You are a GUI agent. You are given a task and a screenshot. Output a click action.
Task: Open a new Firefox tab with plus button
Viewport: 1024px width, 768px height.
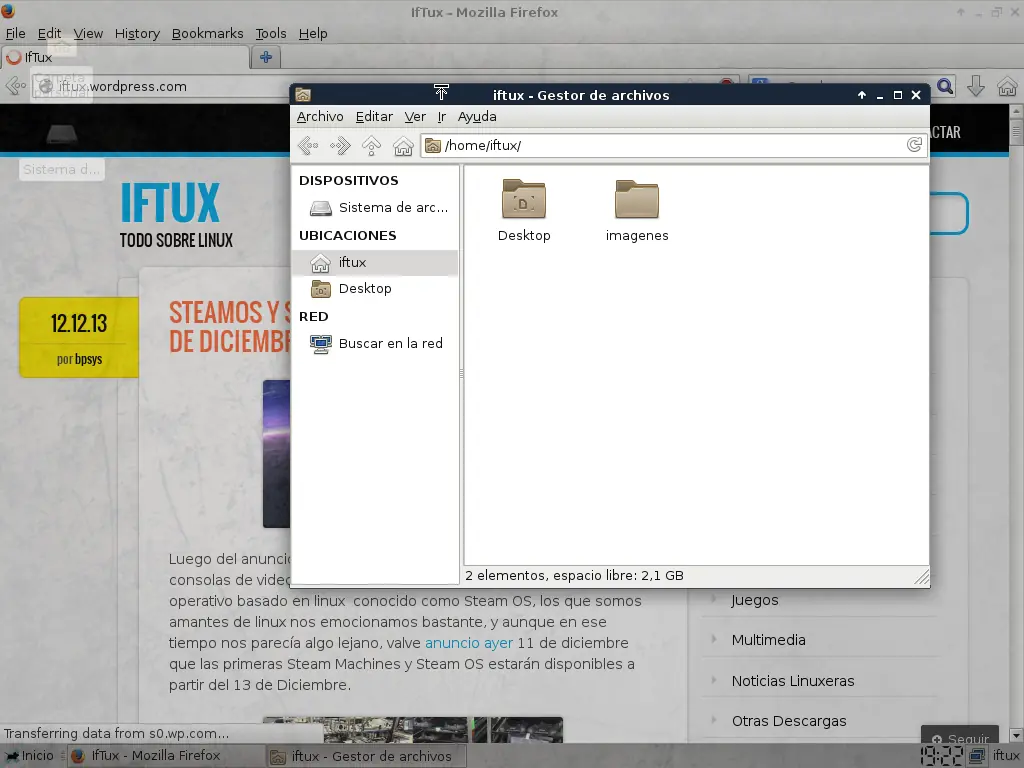coord(266,57)
